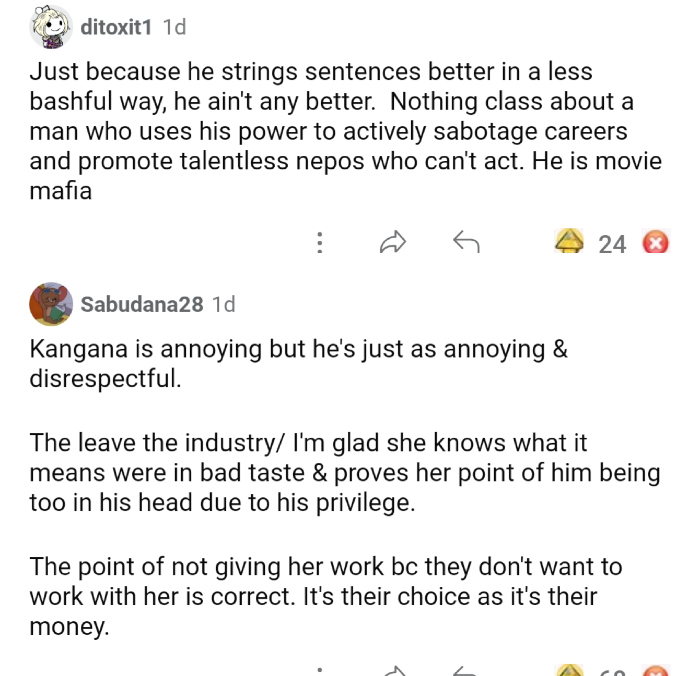Share Sabudana28's comment
The image size is (700, 676).
(x=393, y=671)
